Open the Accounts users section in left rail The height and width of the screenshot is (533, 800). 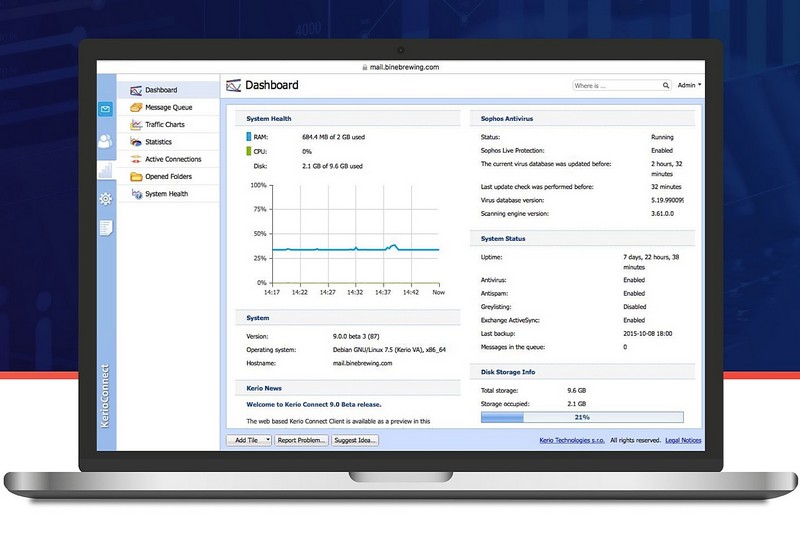click(x=105, y=141)
